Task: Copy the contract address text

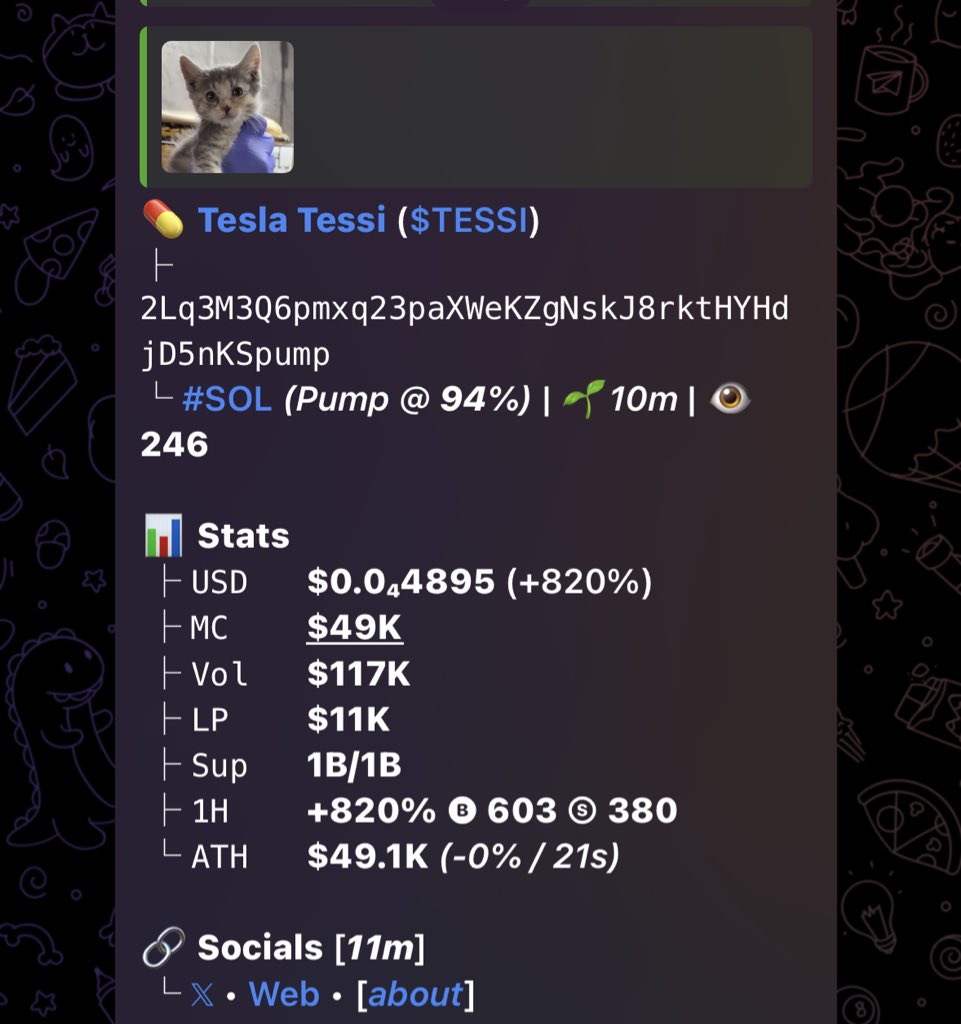Action: tap(464, 331)
